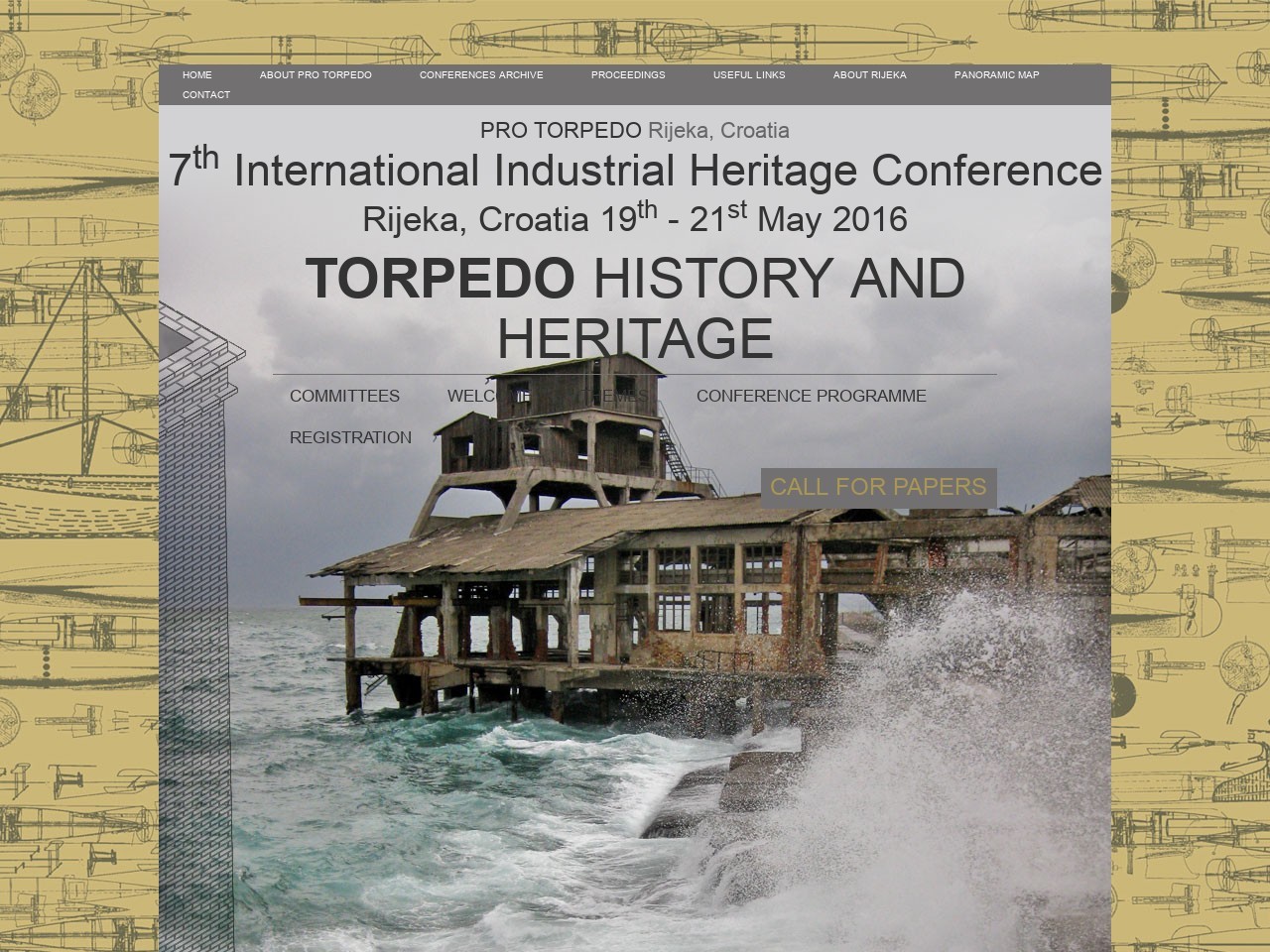Select PROCEEDINGS in the top navigation

(x=628, y=75)
